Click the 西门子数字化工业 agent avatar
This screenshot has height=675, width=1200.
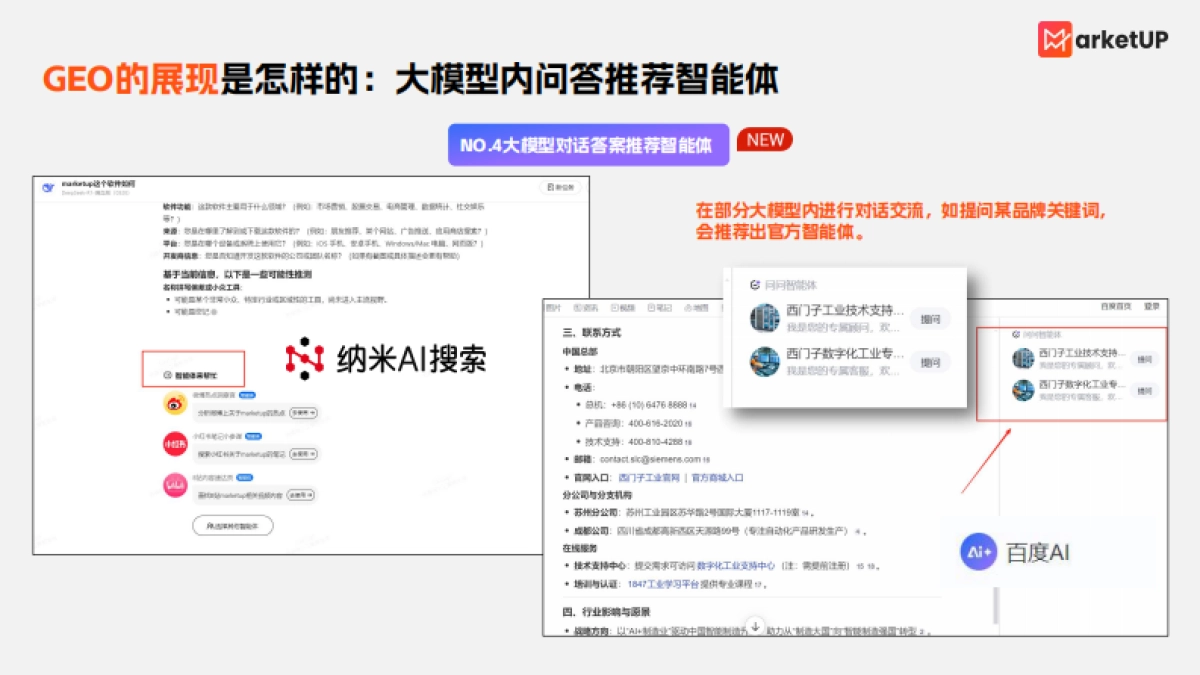click(764, 362)
